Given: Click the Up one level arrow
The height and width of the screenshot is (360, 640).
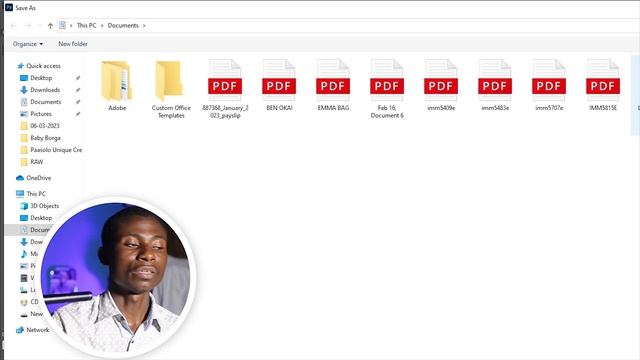Looking at the screenshot, I should (x=50, y=26).
